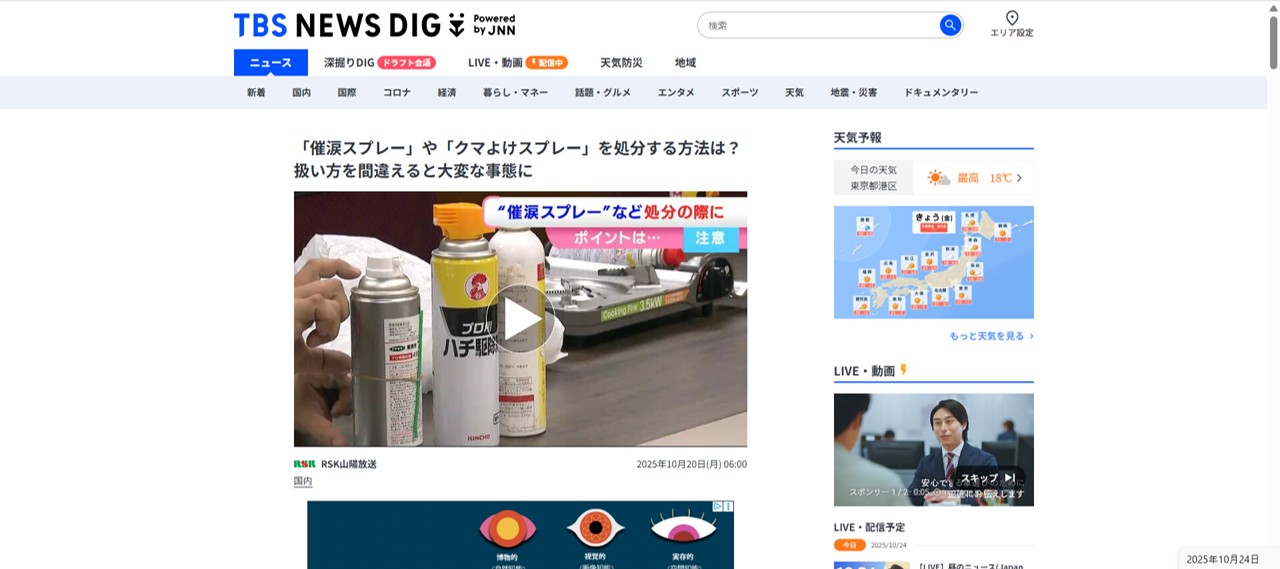Viewport: 1280px width, 569px height.
Task: Click the orange 配信中 live badge
Action: coord(547,63)
